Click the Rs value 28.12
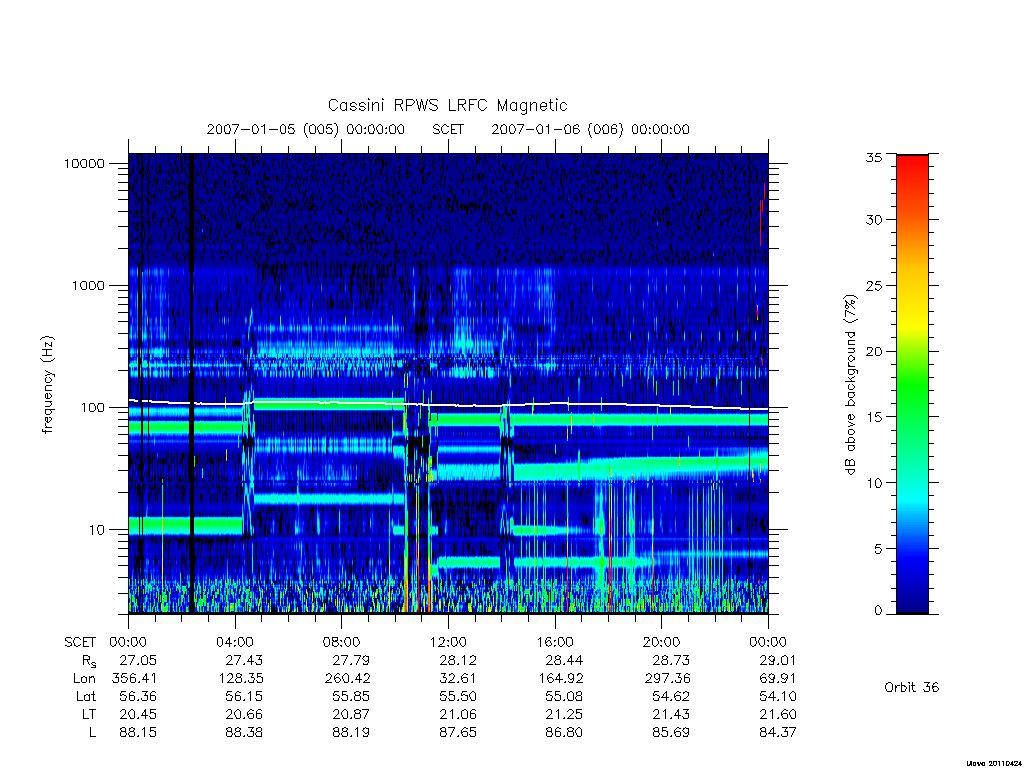 click(457, 661)
